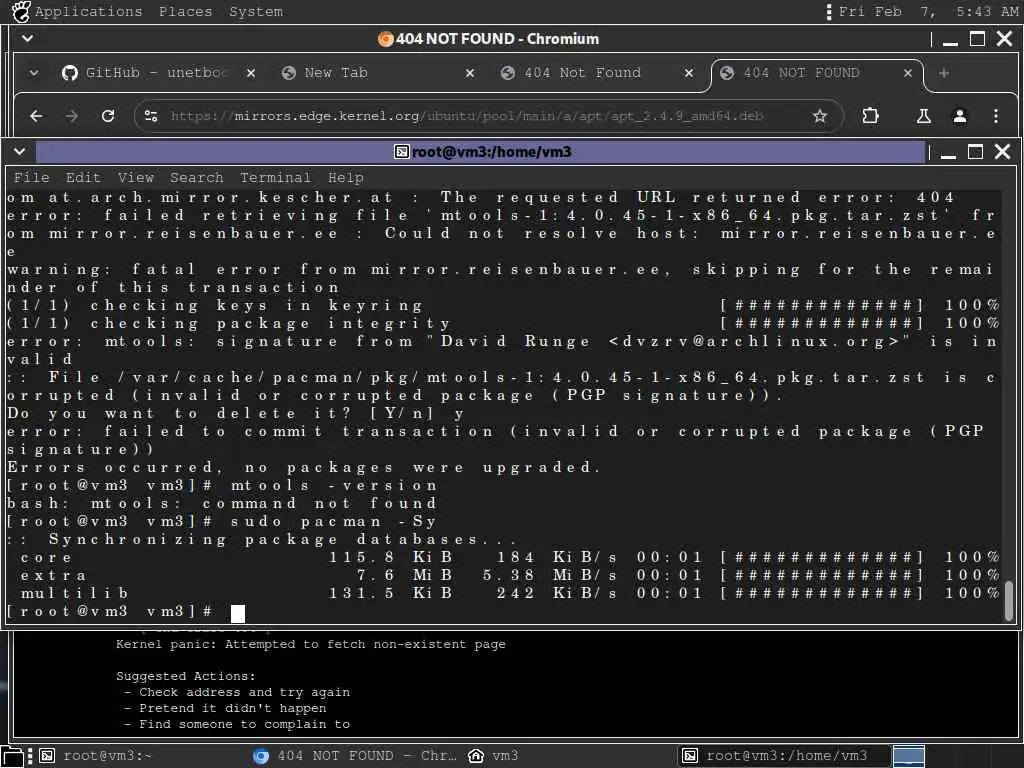Open terminal Terminal menu
This screenshot has height=768, width=1024.
275,178
